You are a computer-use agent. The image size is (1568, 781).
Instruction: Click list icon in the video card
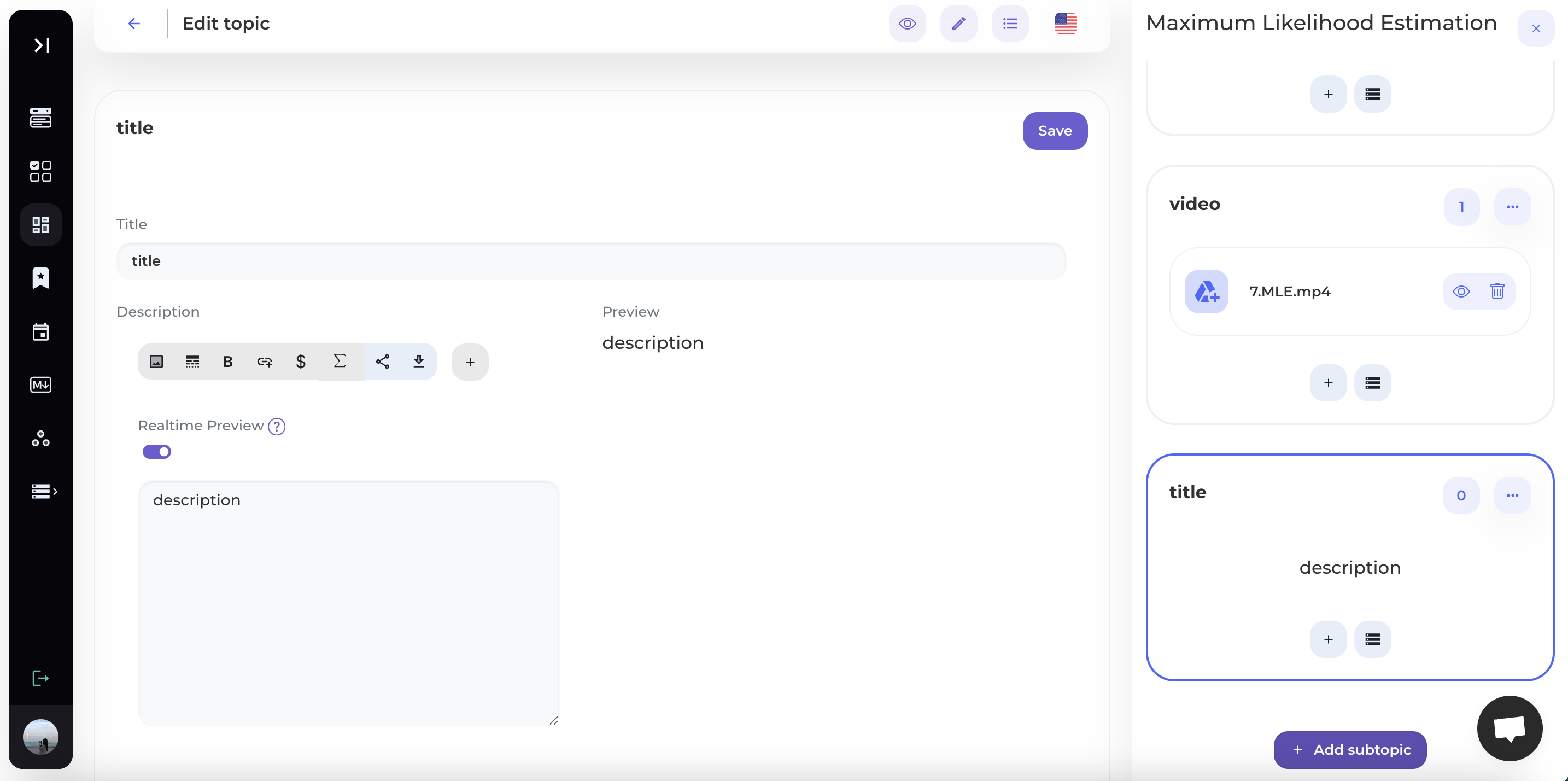[x=1373, y=382]
